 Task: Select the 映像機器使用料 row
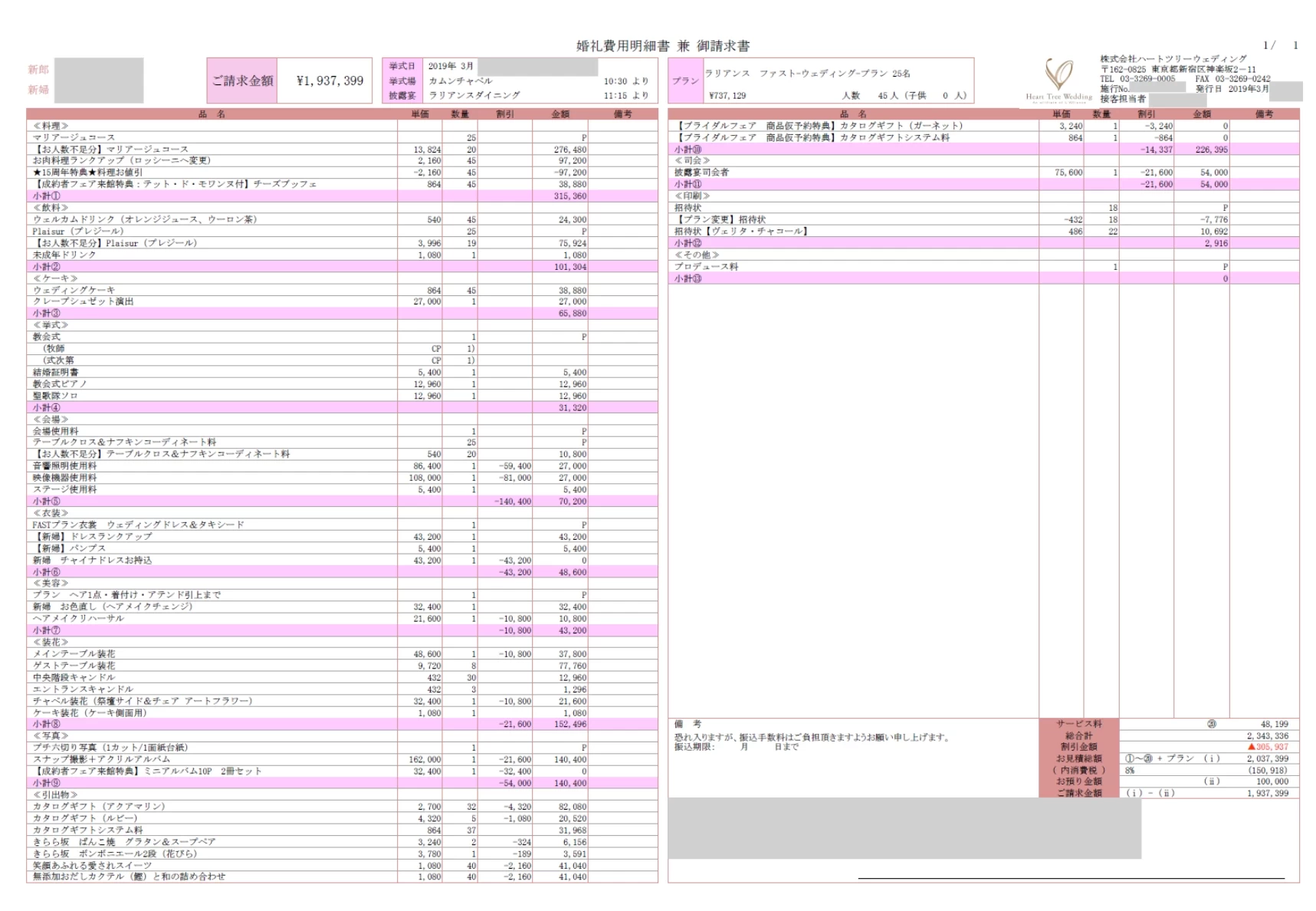[342, 478]
